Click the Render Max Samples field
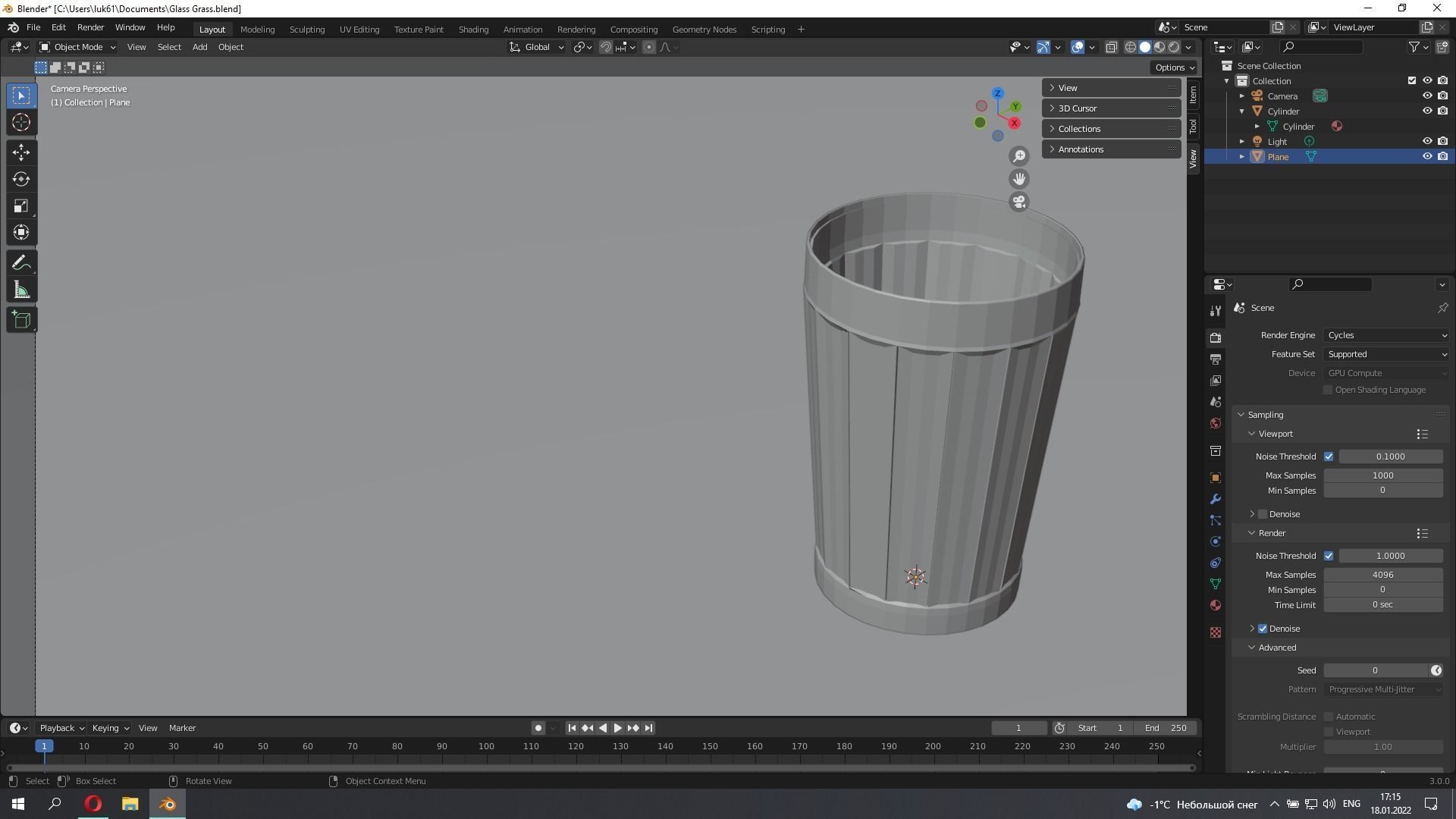This screenshot has width=1456, height=819. pyautogui.click(x=1382, y=575)
